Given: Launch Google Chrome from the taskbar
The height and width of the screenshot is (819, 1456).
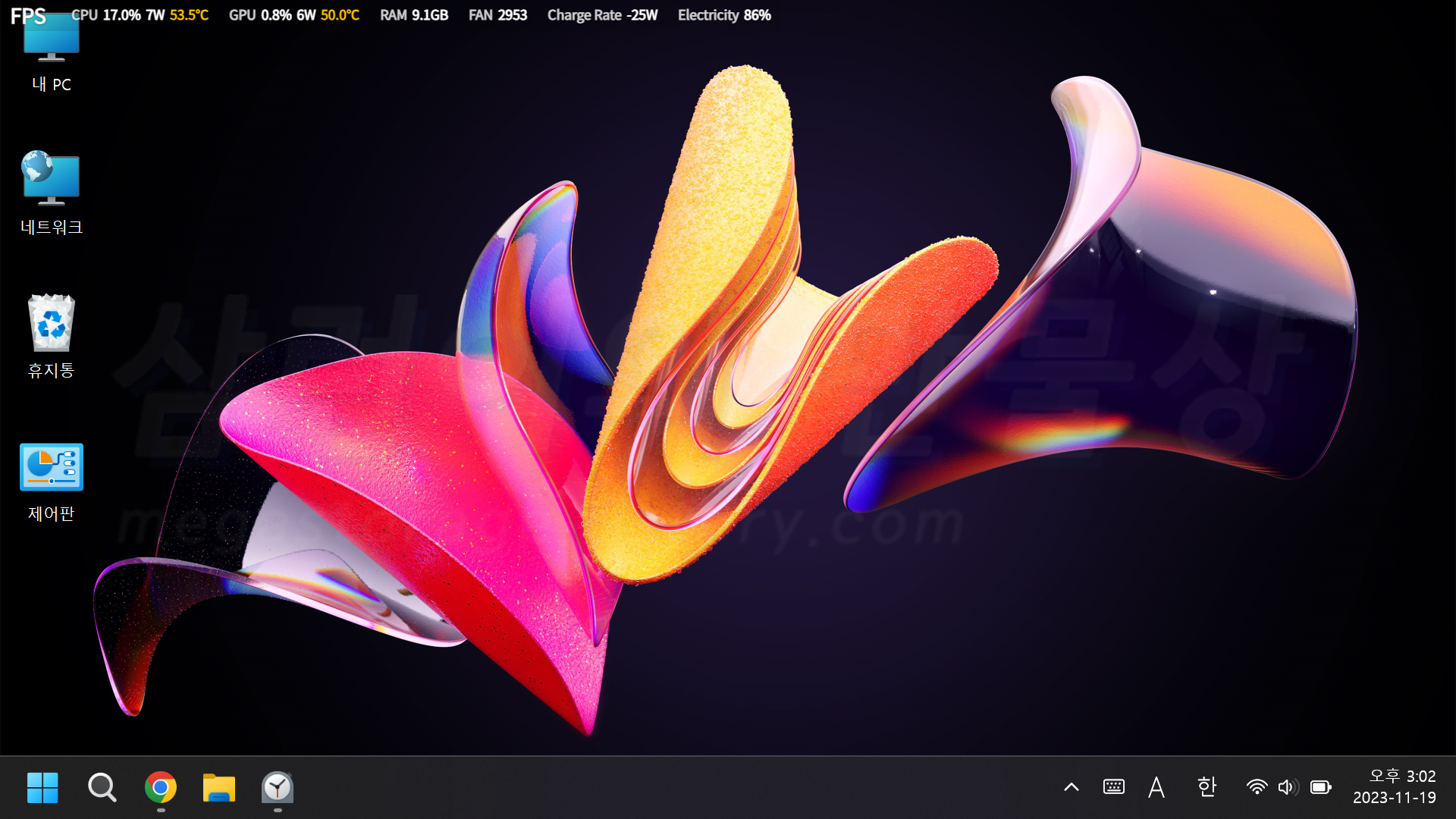Looking at the screenshot, I should point(161,788).
